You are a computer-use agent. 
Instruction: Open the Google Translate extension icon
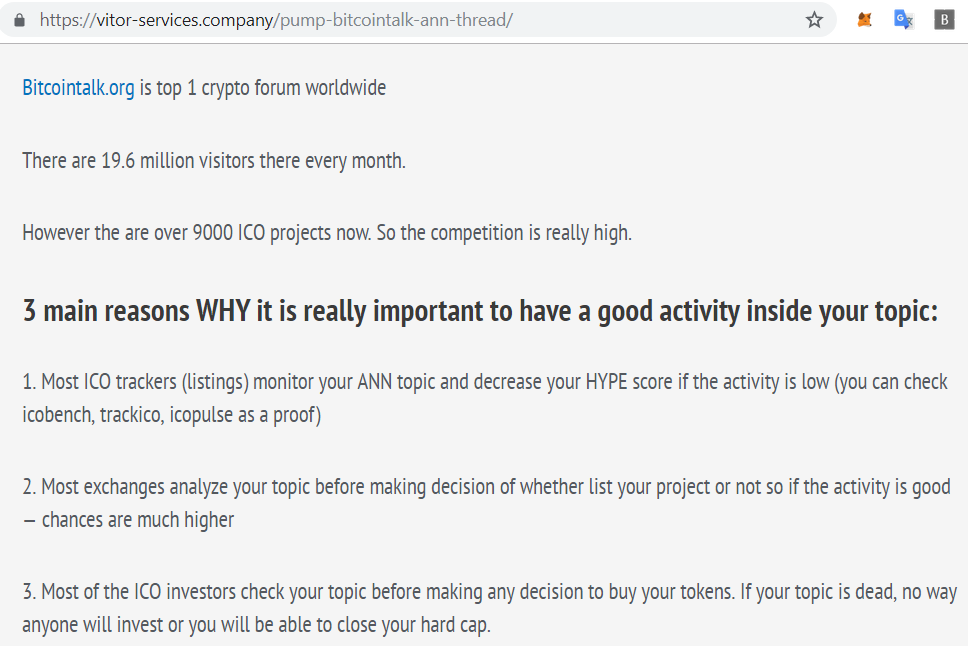tap(904, 20)
